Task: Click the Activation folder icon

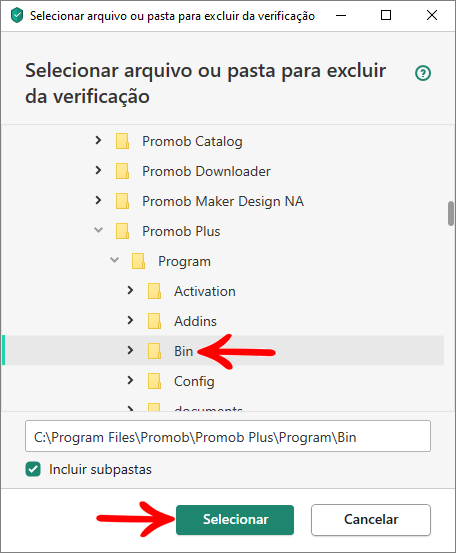Action: [154, 291]
